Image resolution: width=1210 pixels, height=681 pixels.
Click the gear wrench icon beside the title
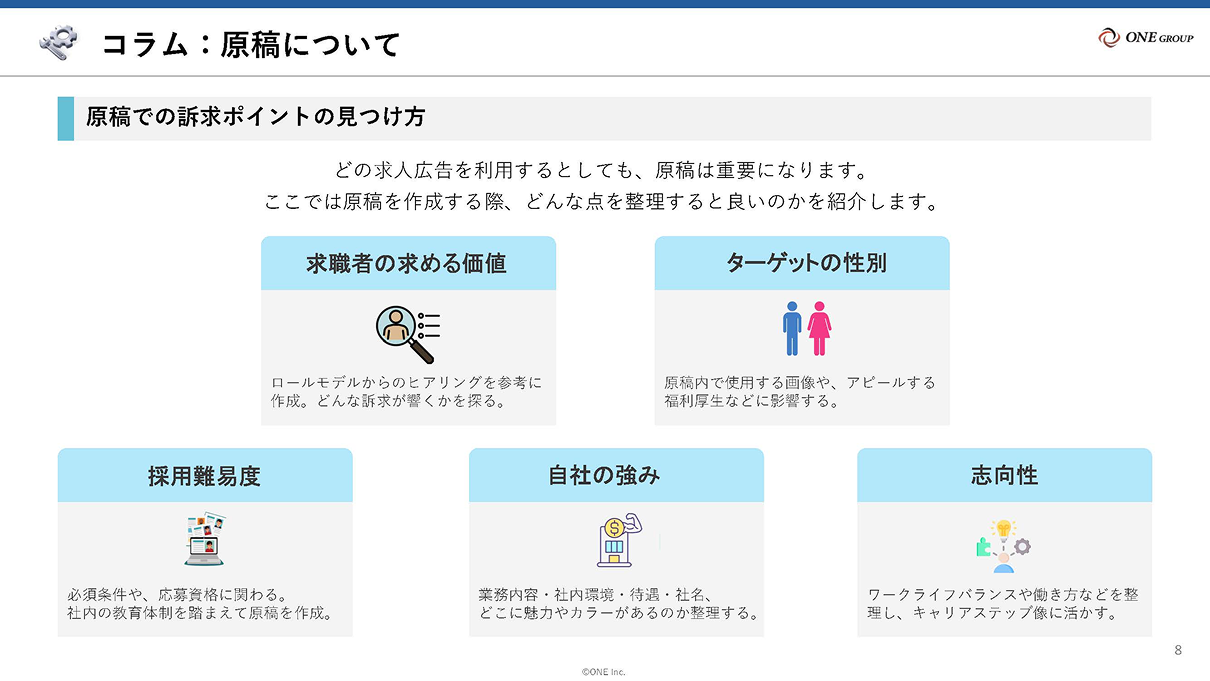(58, 42)
